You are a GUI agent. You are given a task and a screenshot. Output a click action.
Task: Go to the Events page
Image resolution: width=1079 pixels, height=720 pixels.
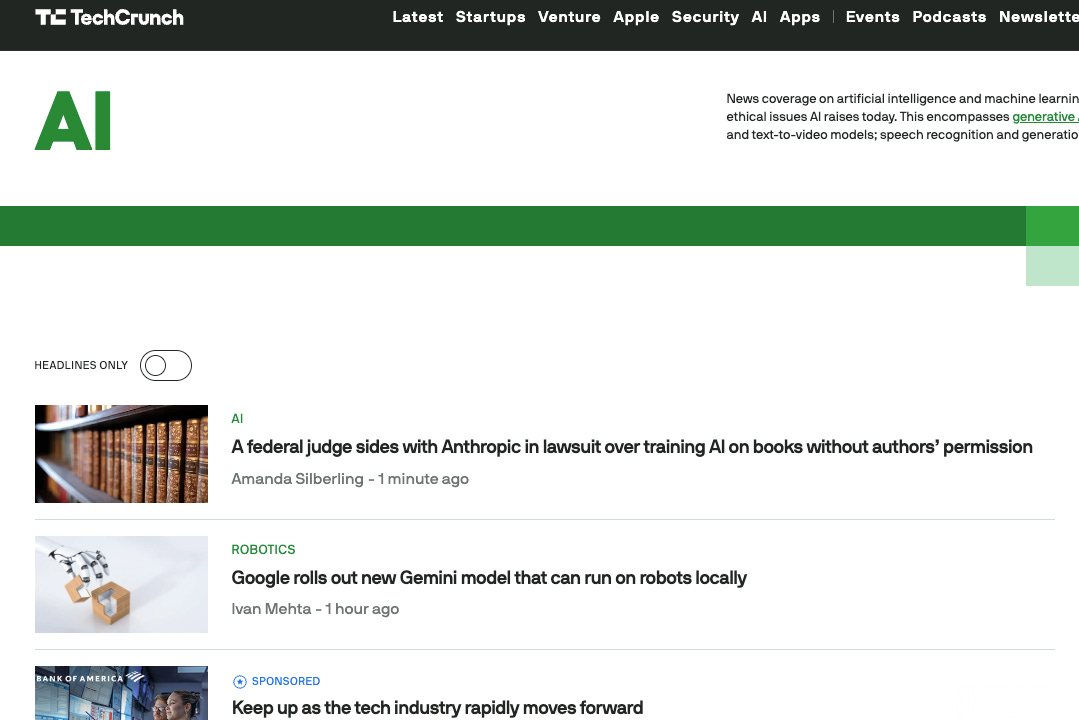click(x=873, y=17)
